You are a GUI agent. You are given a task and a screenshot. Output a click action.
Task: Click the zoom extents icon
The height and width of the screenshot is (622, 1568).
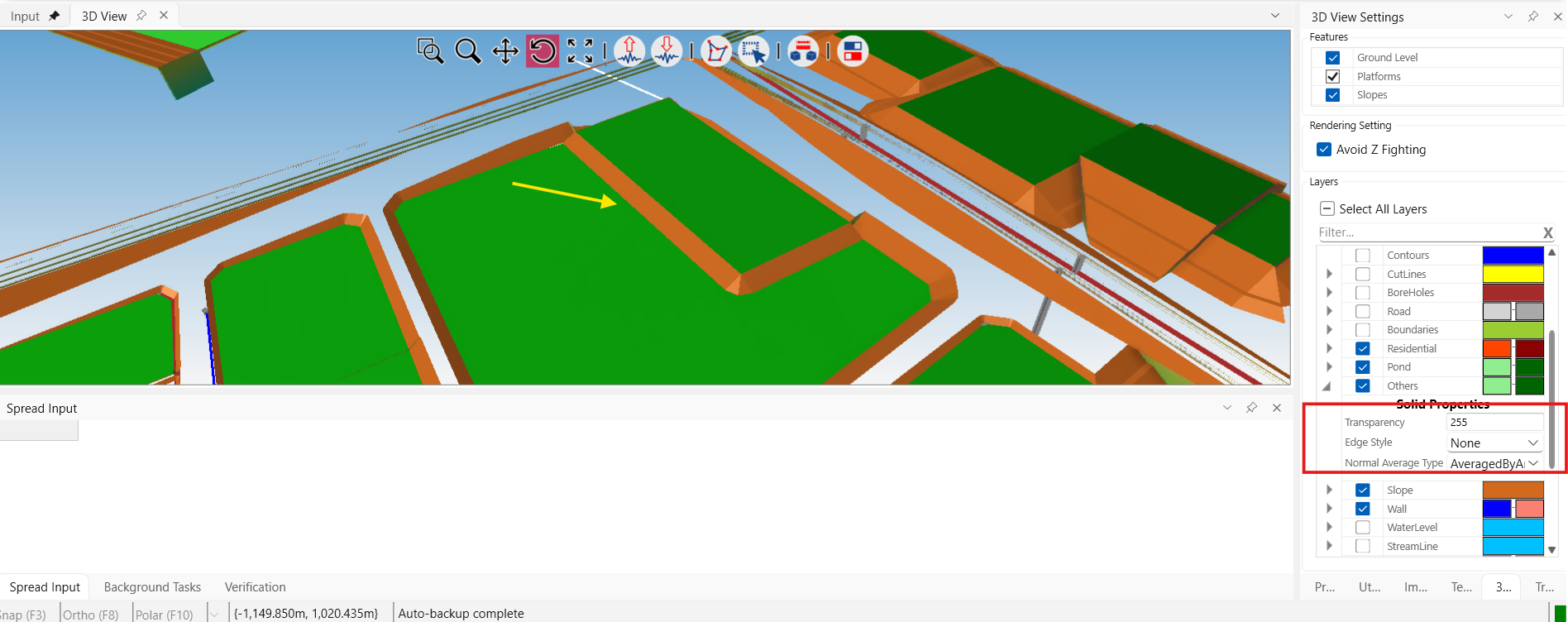[x=581, y=51]
